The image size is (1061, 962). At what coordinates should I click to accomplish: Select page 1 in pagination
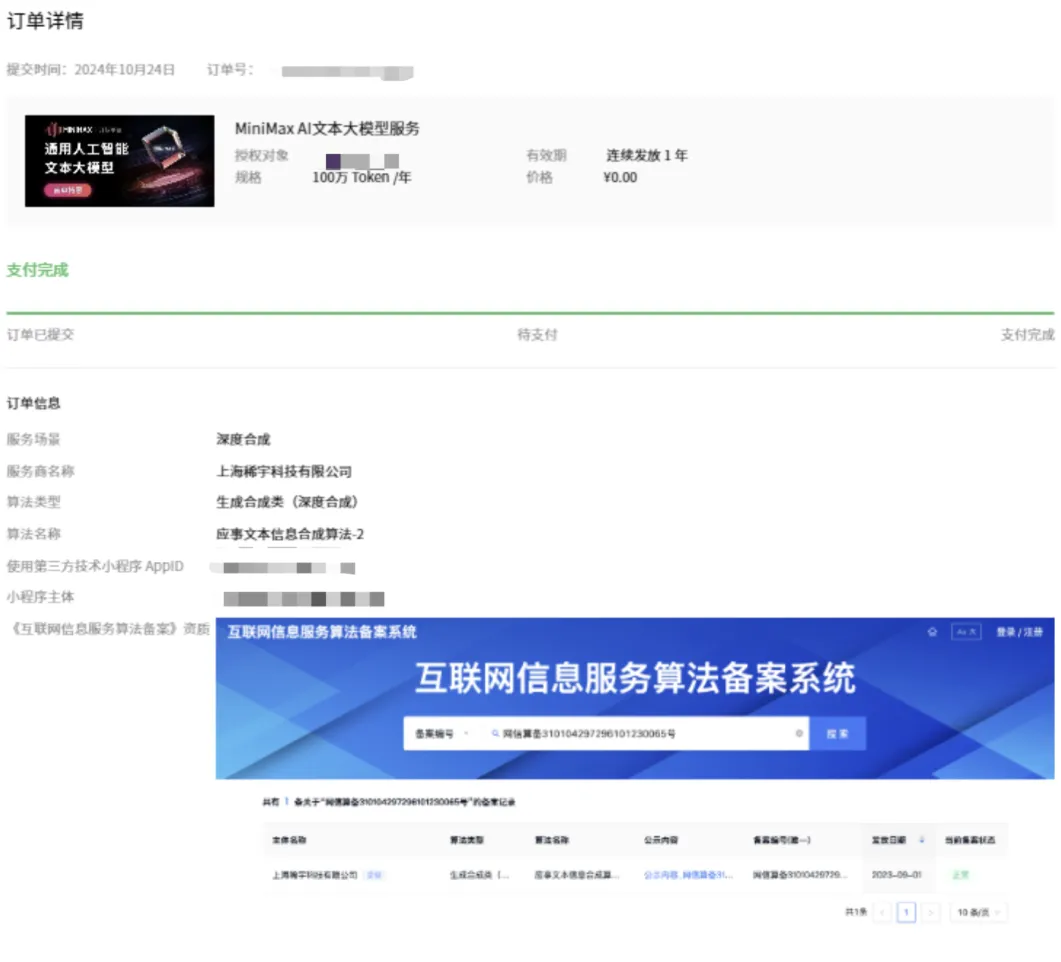(x=906, y=912)
